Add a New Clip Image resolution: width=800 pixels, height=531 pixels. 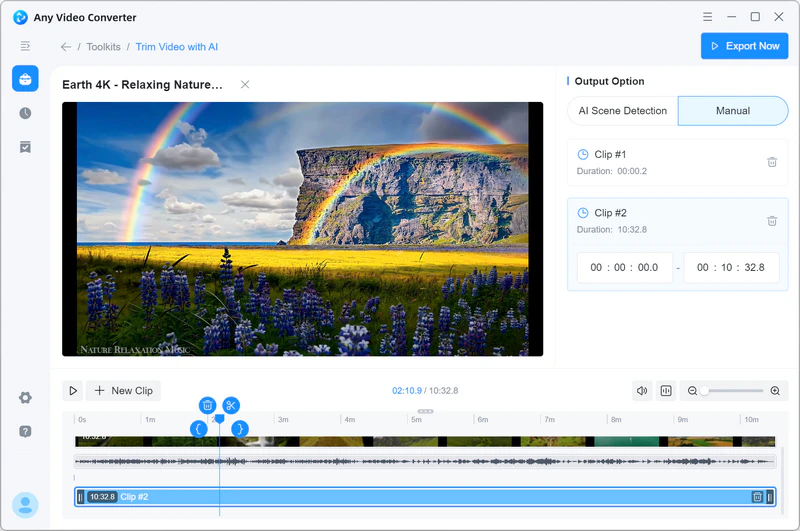(x=123, y=391)
